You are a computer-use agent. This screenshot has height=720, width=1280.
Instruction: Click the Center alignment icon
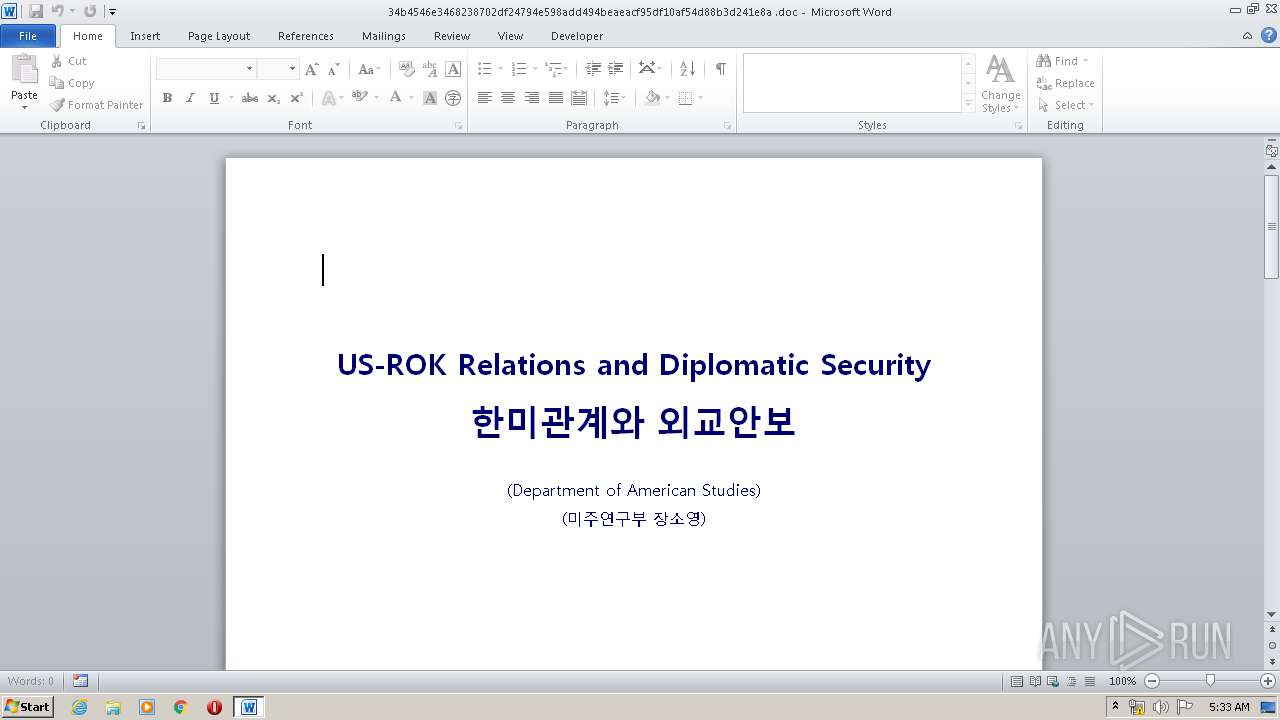click(508, 98)
